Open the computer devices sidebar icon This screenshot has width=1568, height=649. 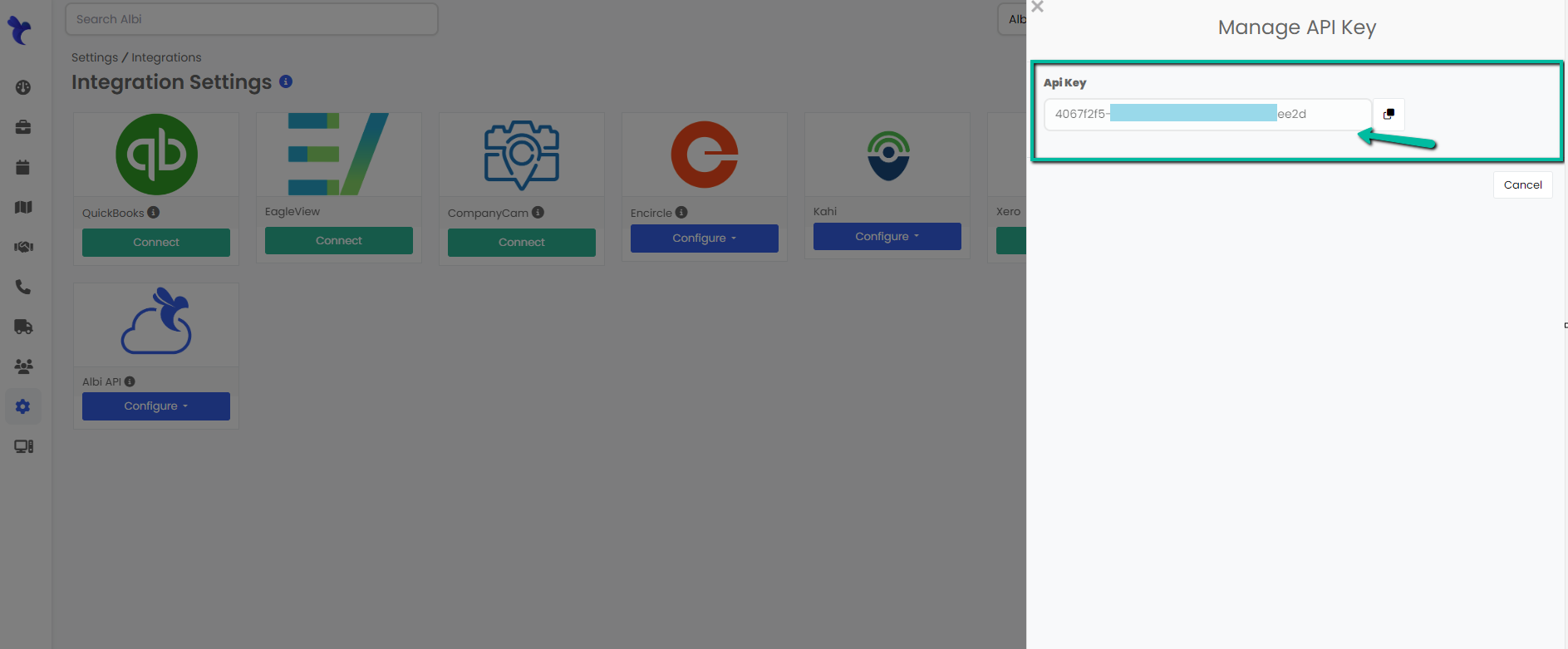point(23,446)
